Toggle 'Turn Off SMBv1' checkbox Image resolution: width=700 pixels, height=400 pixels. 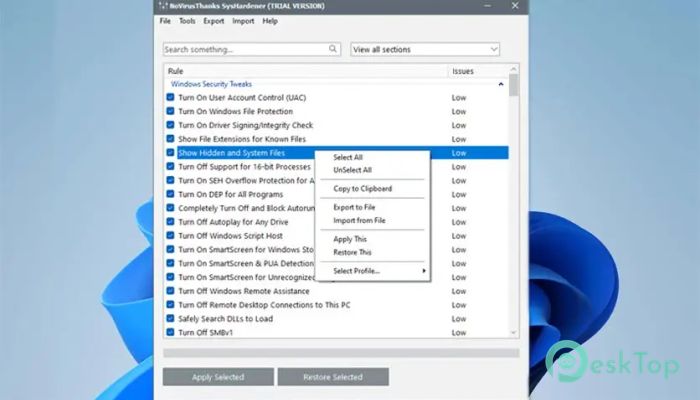170,332
